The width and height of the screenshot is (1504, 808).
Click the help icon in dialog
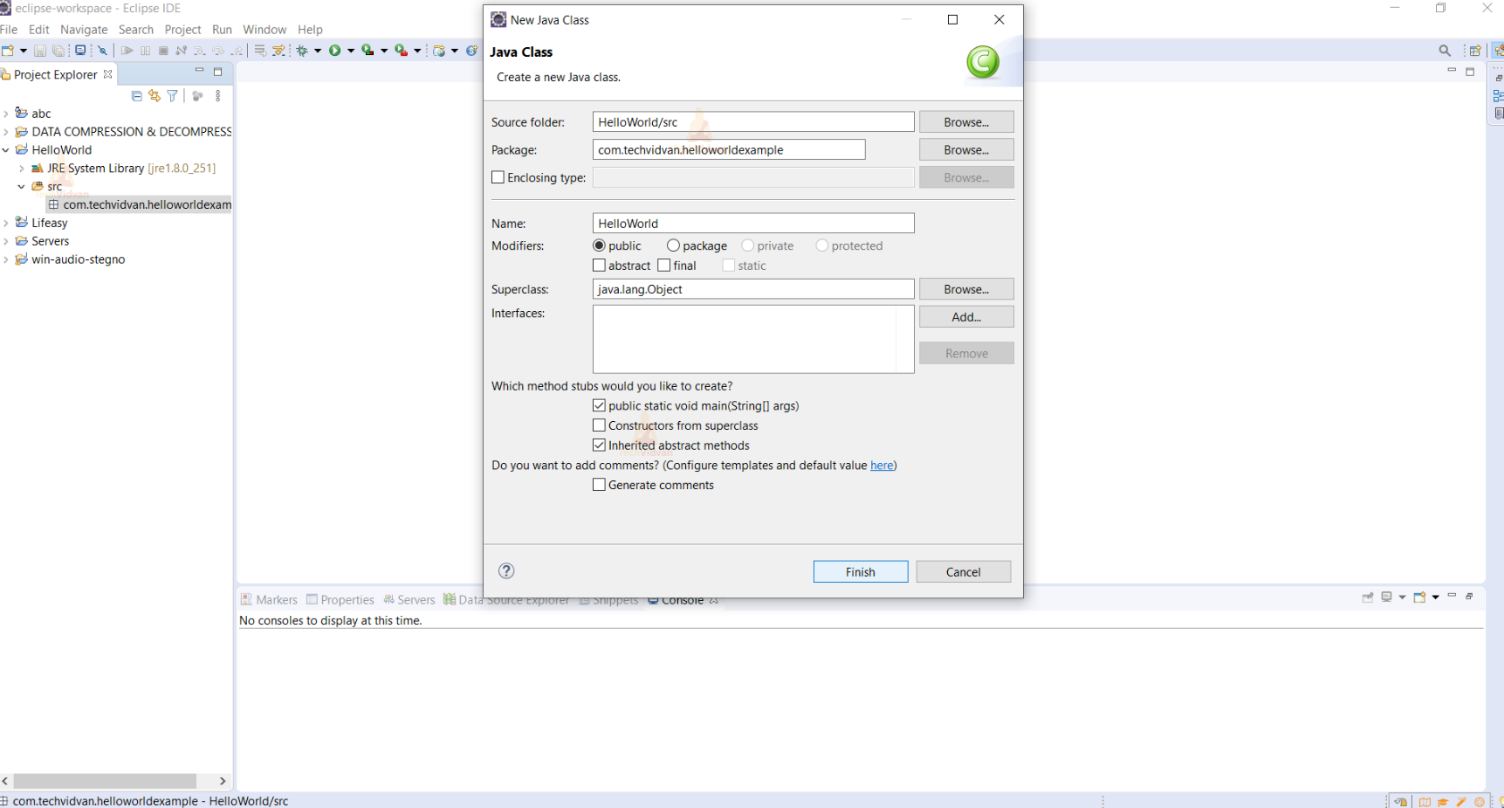[506, 571]
